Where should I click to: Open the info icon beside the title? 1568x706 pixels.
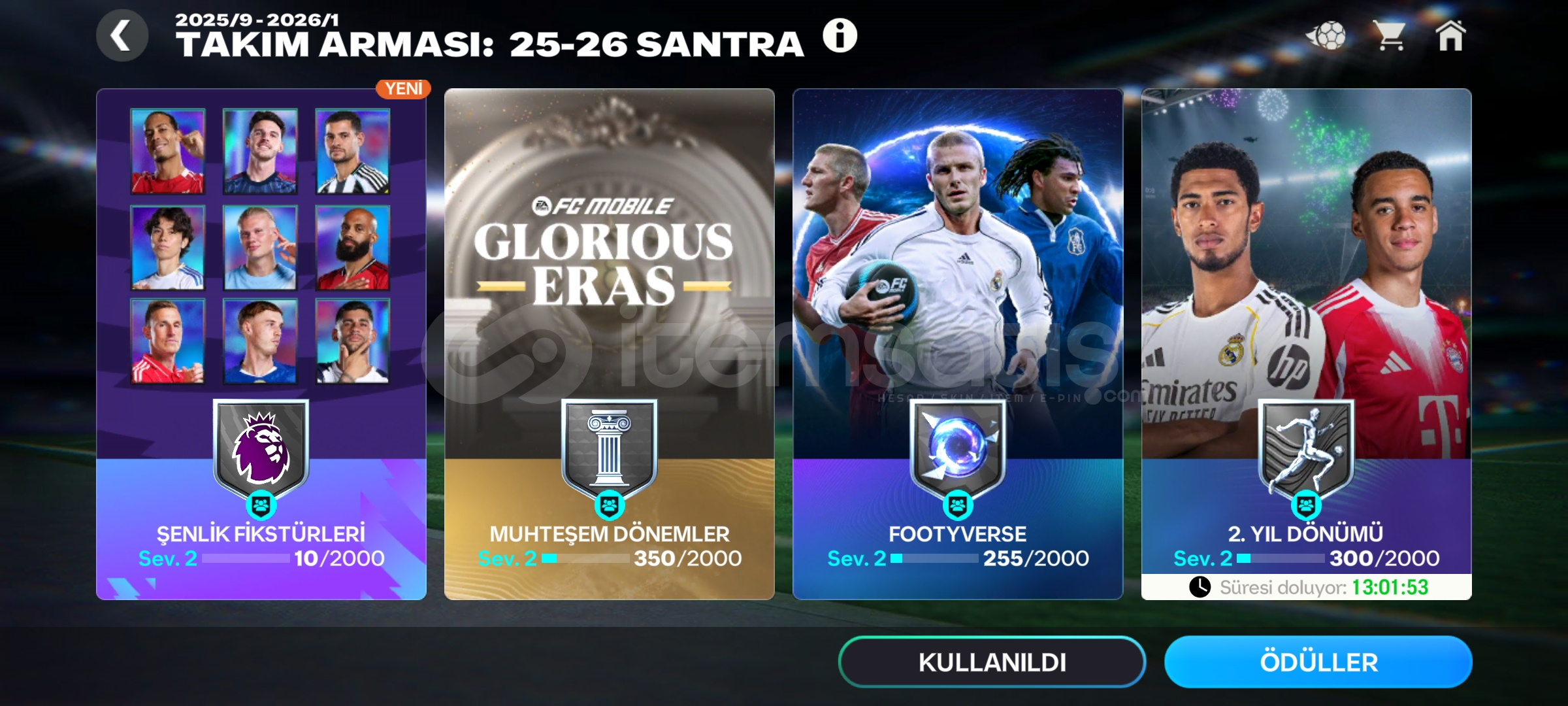click(x=840, y=35)
